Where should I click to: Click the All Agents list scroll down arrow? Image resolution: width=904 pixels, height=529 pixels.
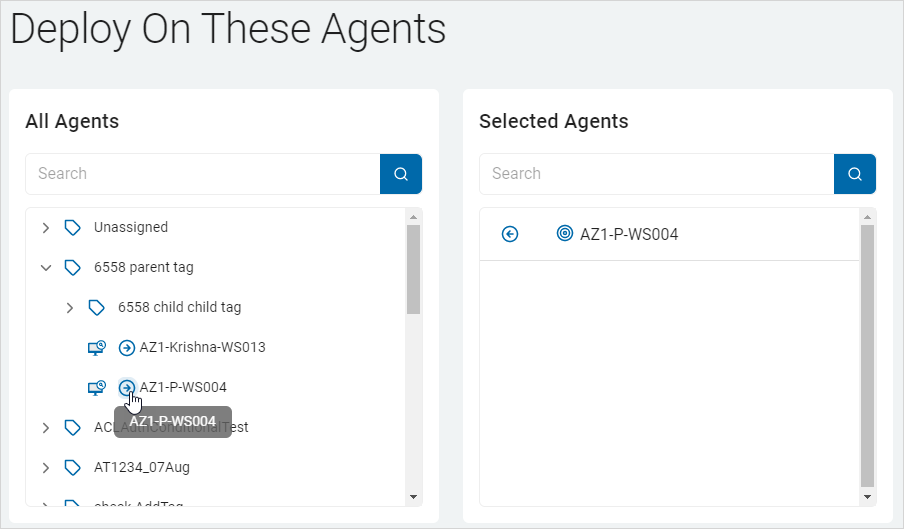click(413, 497)
